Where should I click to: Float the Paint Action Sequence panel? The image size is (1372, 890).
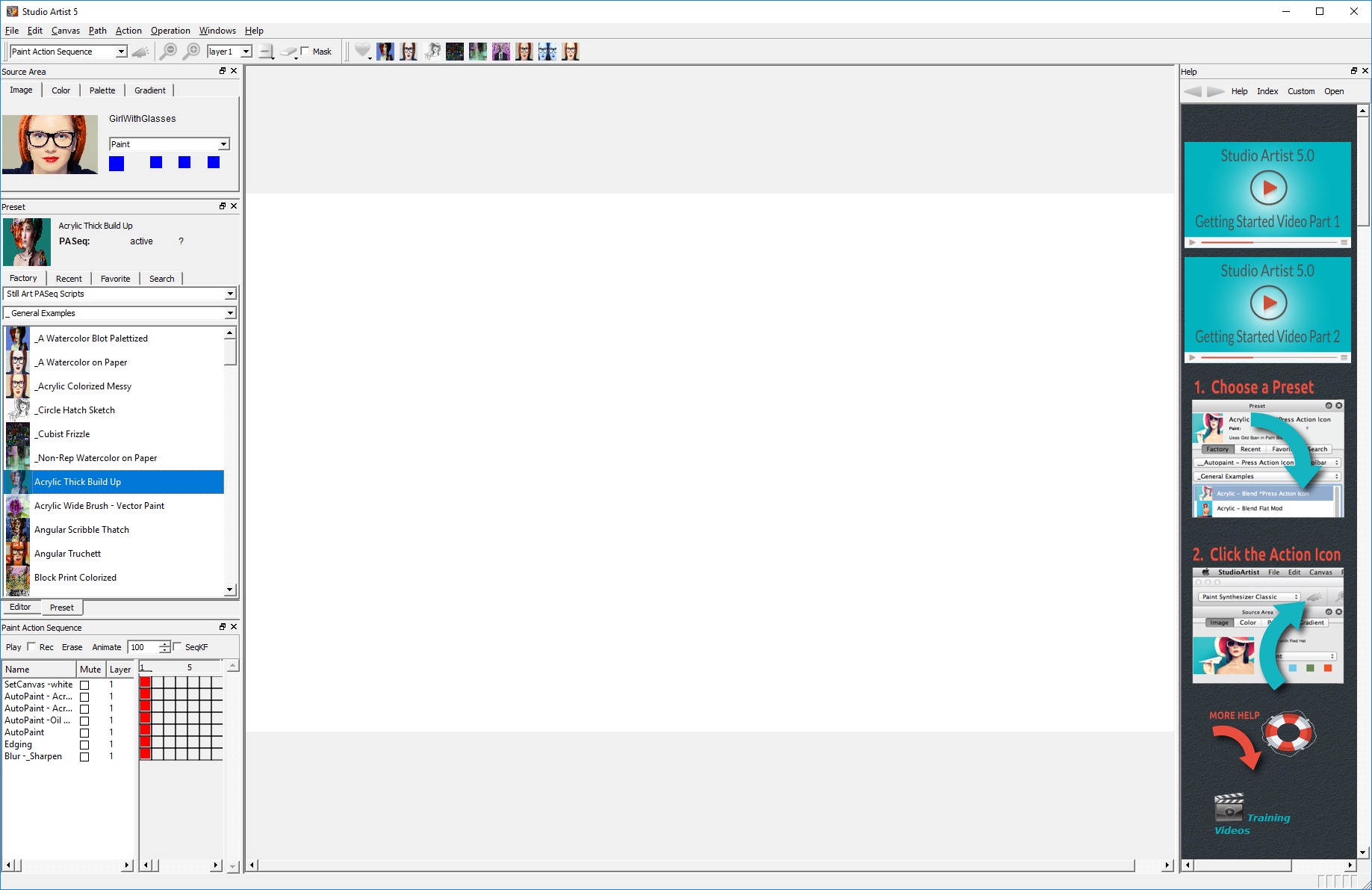pyautogui.click(x=223, y=627)
